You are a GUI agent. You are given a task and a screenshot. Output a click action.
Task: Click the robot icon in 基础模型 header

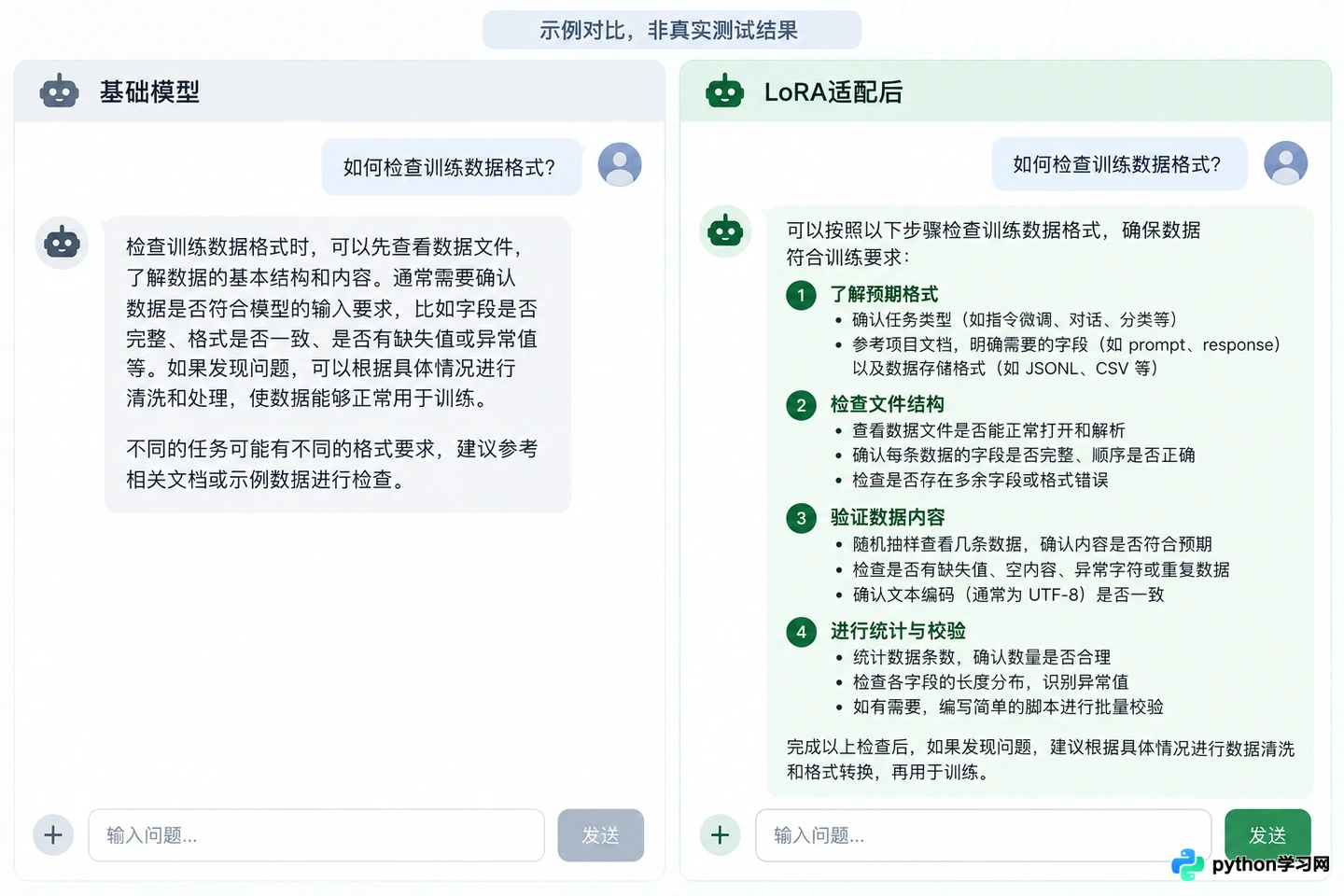pos(59,91)
